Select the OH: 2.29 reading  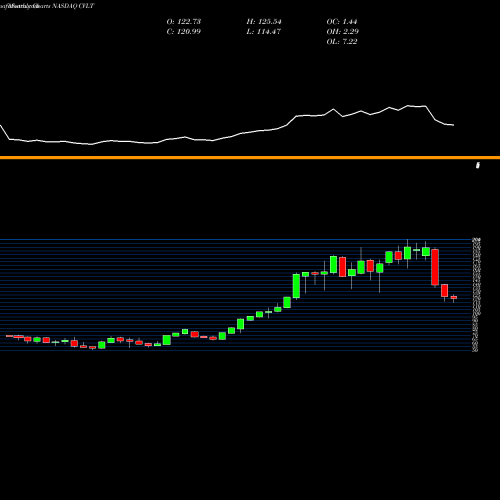tap(343, 32)
